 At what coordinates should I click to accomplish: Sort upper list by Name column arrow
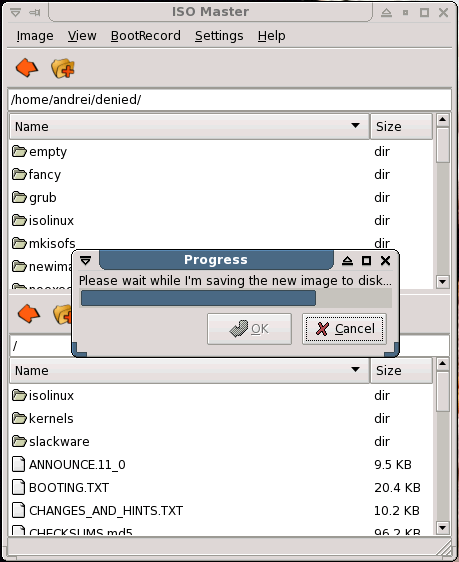(355, 126)
